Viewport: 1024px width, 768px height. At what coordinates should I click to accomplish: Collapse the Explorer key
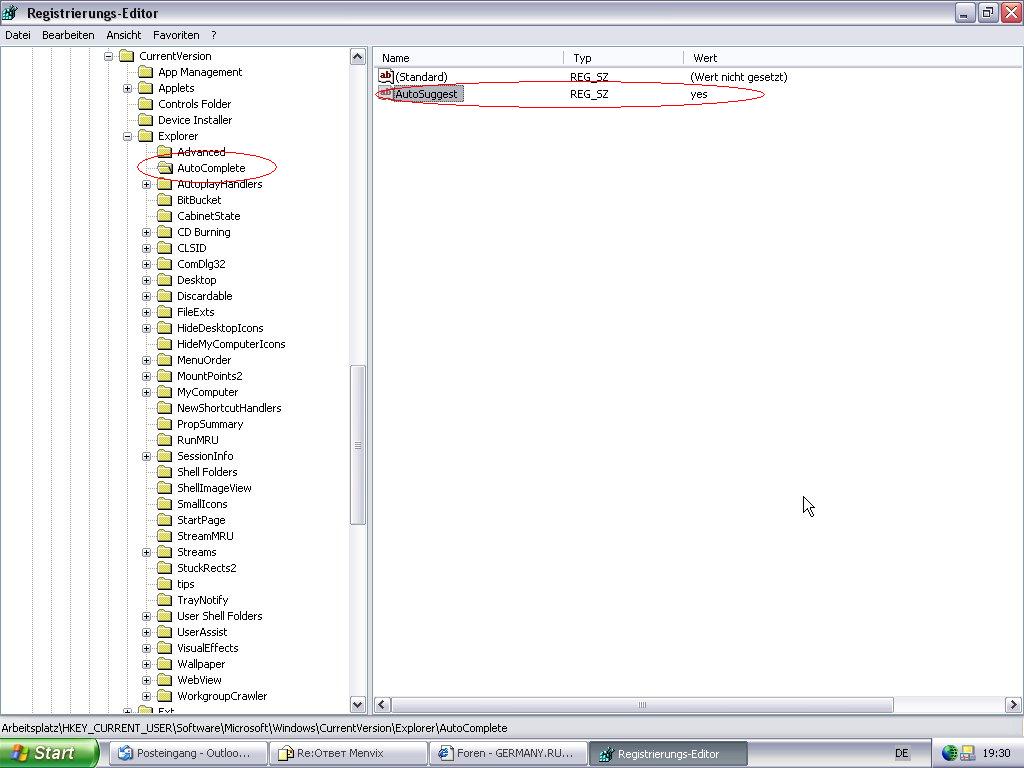pyautogui.click(x=127, y=136)
